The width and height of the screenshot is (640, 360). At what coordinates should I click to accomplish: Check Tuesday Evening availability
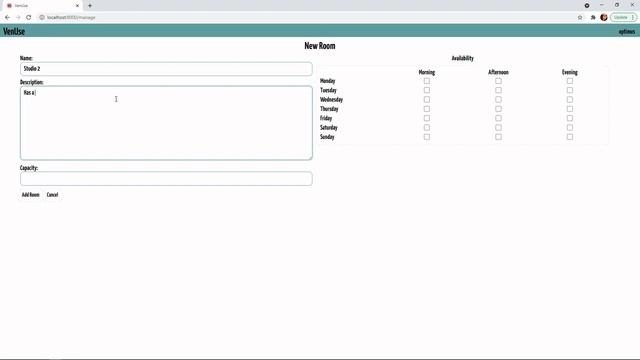[570, 90]
